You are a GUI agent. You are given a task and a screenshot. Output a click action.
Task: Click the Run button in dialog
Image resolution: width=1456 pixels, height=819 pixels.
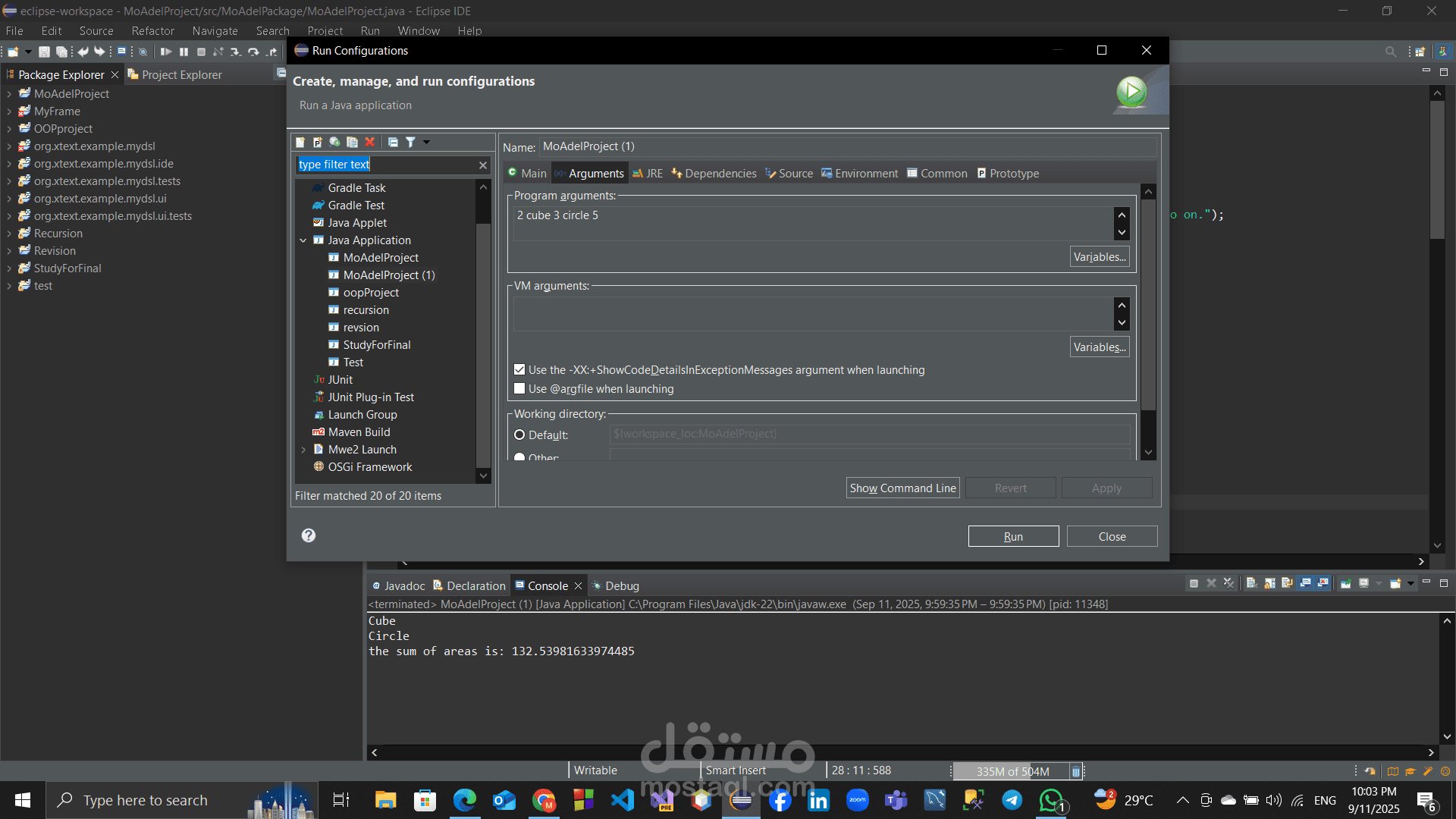pyautogui.click(x=1013, y=536)
